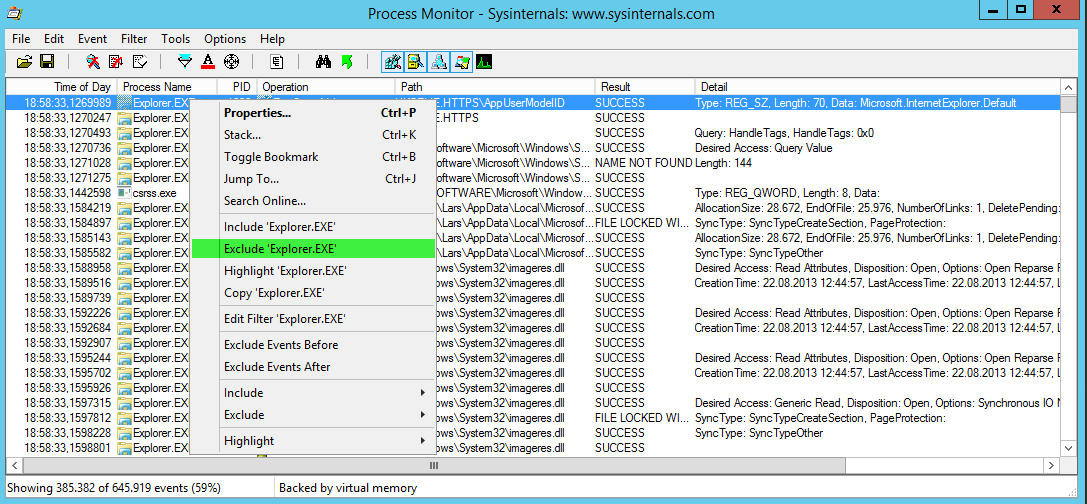Click 'Showing 385.382 of 645.919 events' status

click(x=113, y=488)
